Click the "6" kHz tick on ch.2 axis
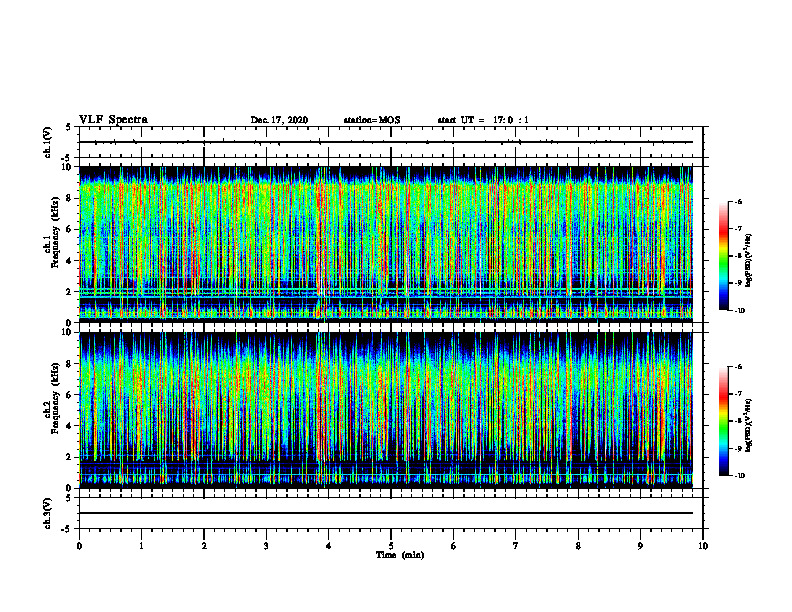792x612 pixels. click(70, 395)
